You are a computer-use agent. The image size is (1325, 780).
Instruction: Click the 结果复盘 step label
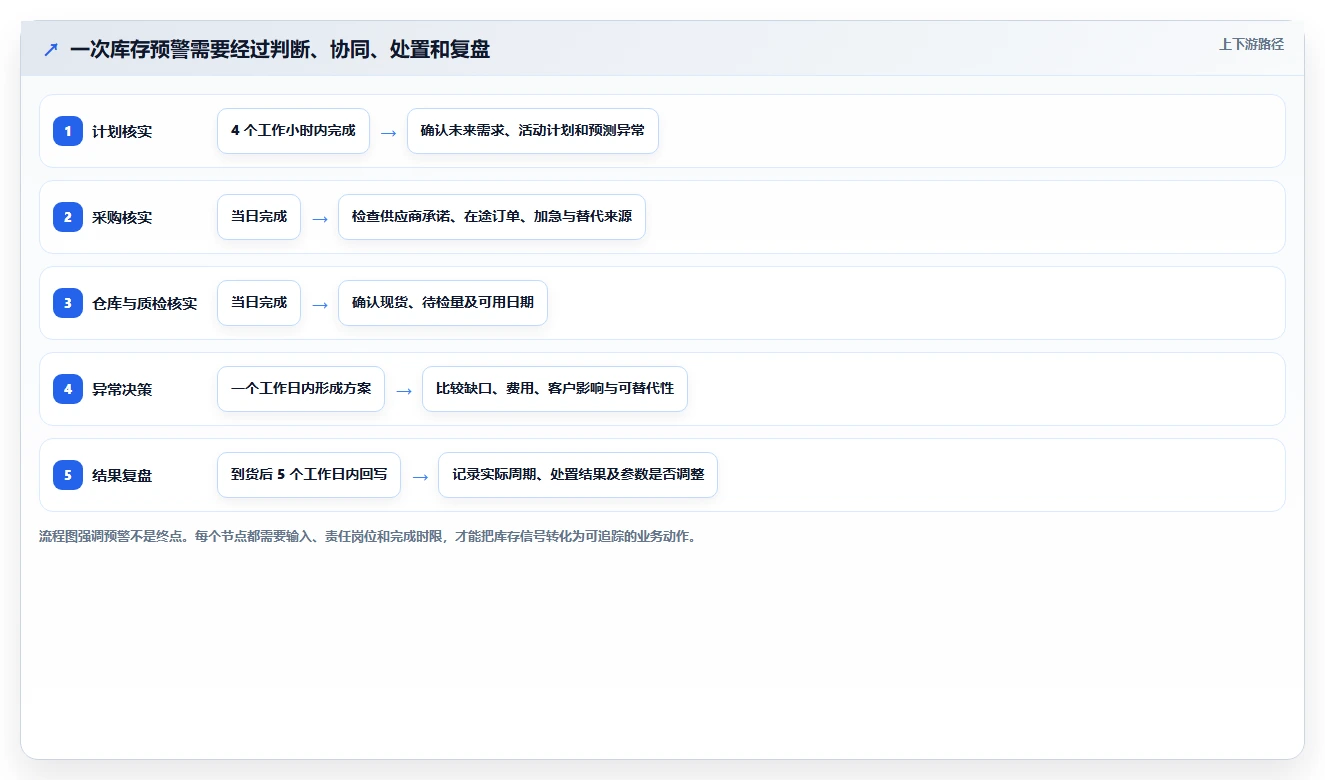pos(122,475)
